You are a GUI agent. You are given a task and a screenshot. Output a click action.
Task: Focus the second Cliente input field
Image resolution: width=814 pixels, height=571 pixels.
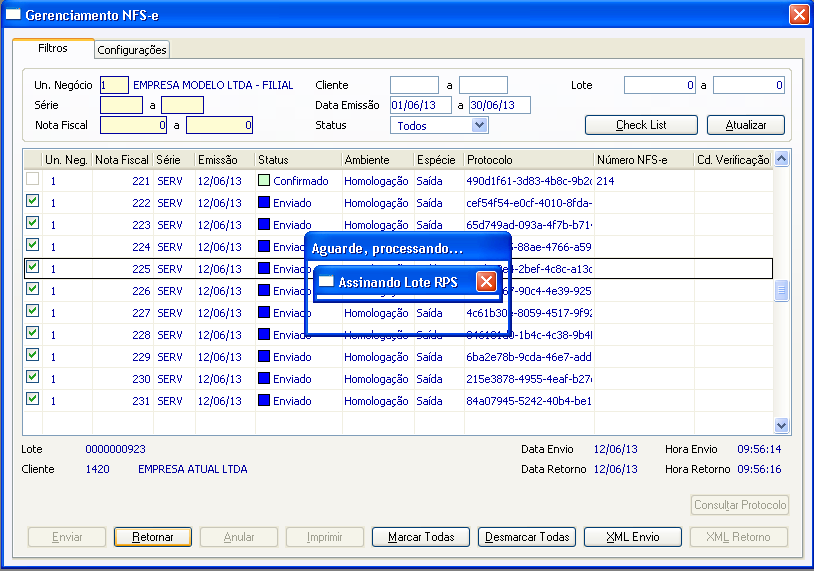[483, 85]
